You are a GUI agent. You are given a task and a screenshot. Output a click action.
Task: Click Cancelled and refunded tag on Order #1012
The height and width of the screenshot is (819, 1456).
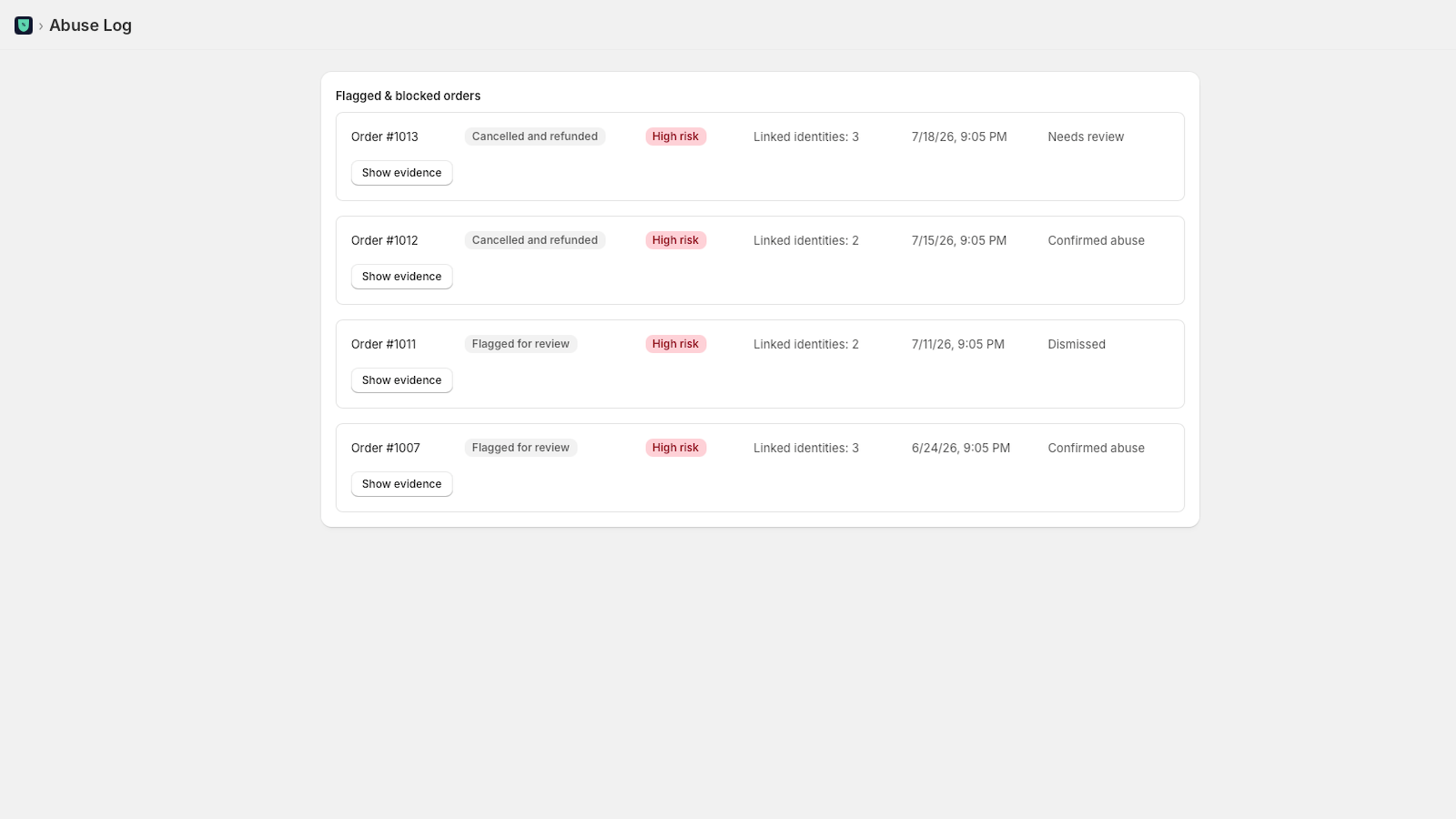535,240
